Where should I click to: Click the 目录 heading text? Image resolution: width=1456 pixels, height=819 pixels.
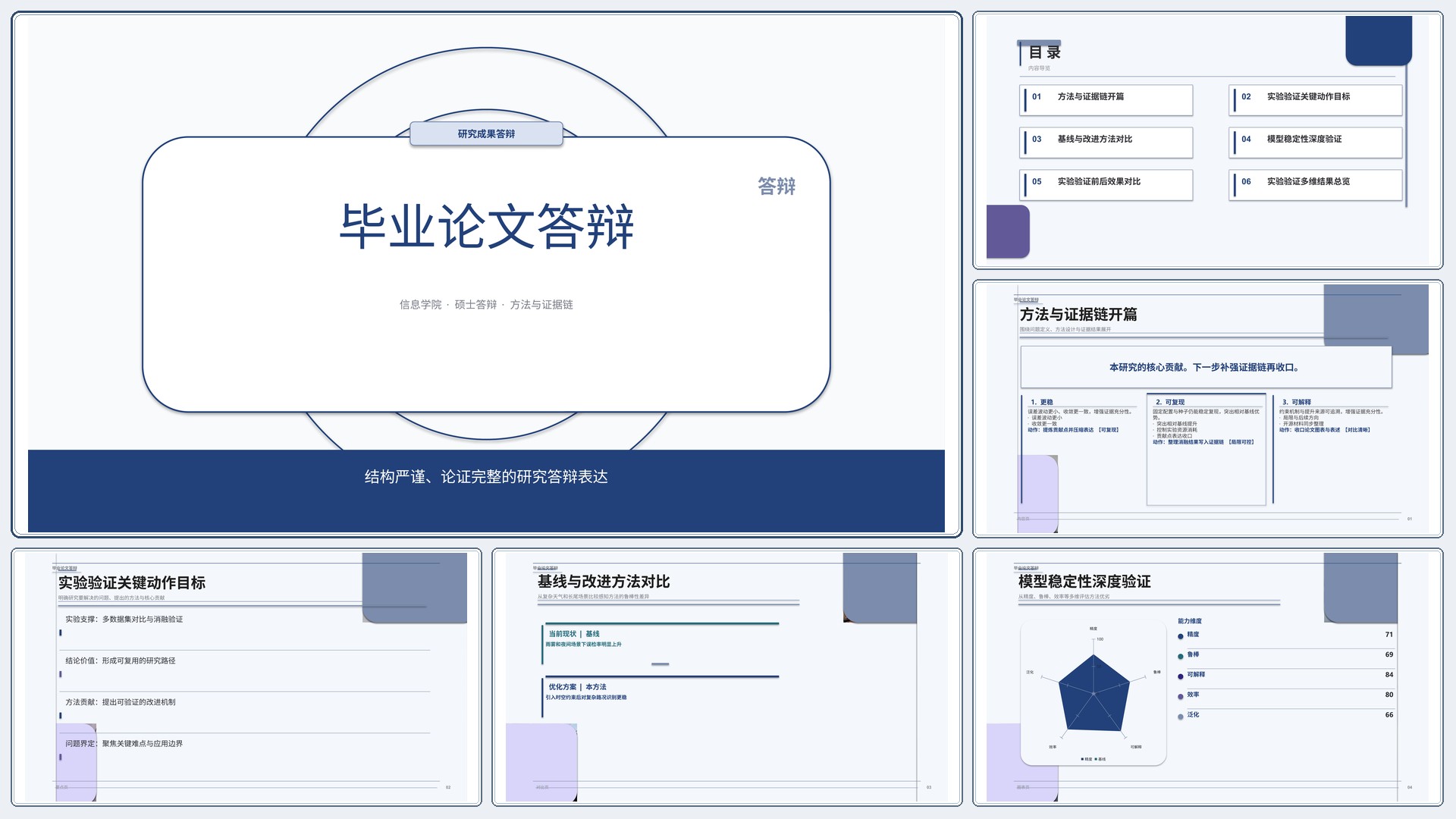click(x=1044, y=52)
